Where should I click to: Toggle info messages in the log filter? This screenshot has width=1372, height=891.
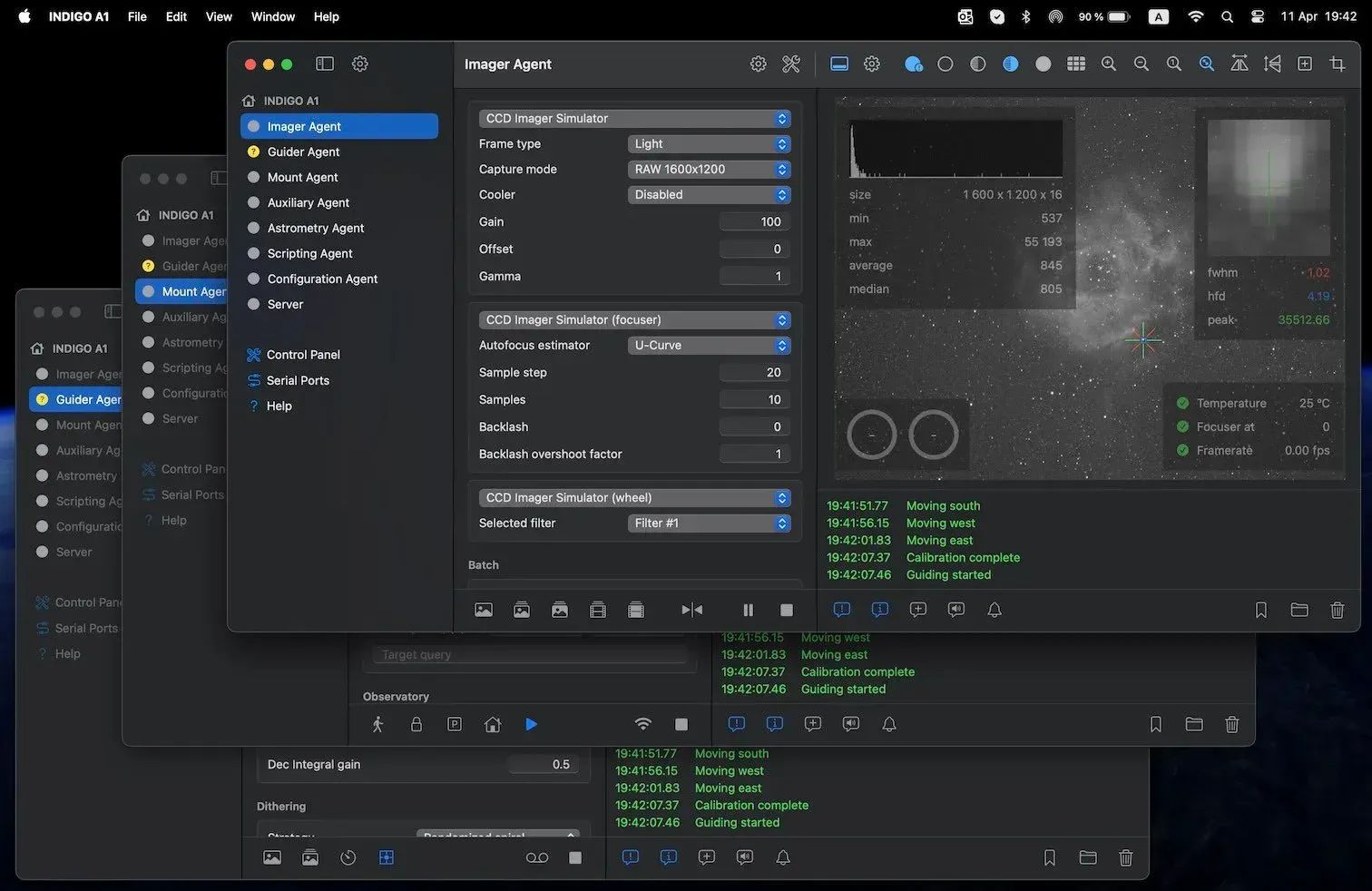pos(879,610)
